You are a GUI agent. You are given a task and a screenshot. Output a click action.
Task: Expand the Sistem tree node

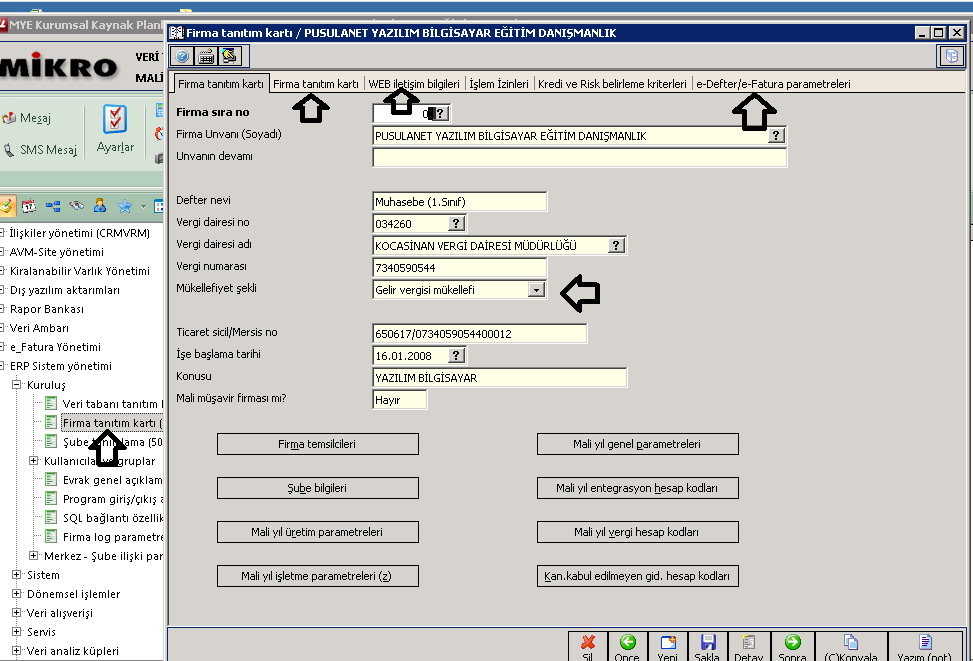click(x=17, y=575)
